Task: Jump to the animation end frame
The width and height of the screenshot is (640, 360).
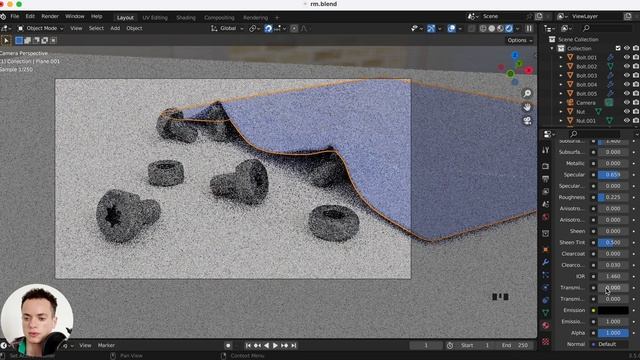Action: (x=293, y=346)
